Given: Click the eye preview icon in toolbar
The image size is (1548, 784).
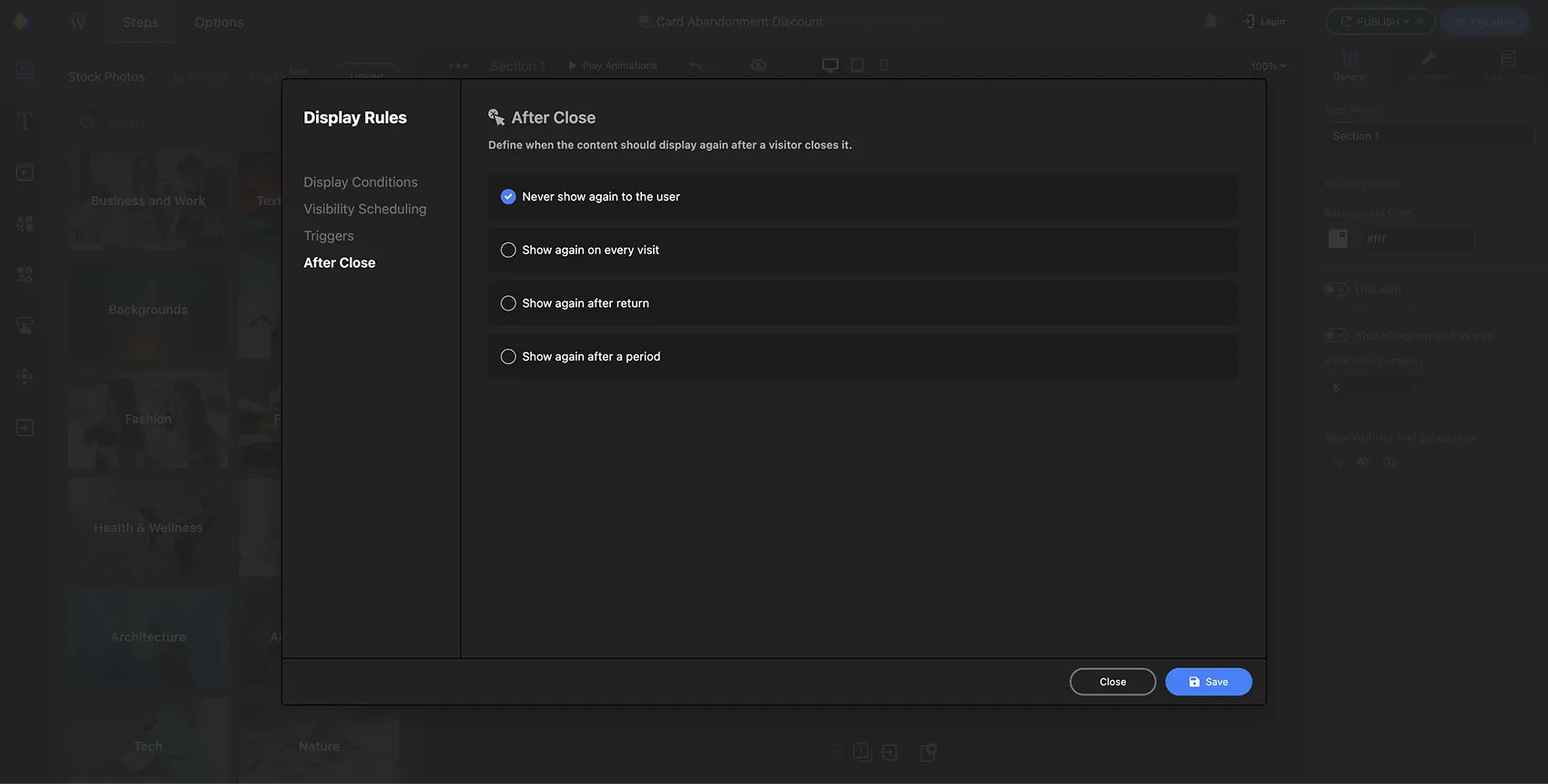Looking at the screenshot, I should (x=759, y=66).
